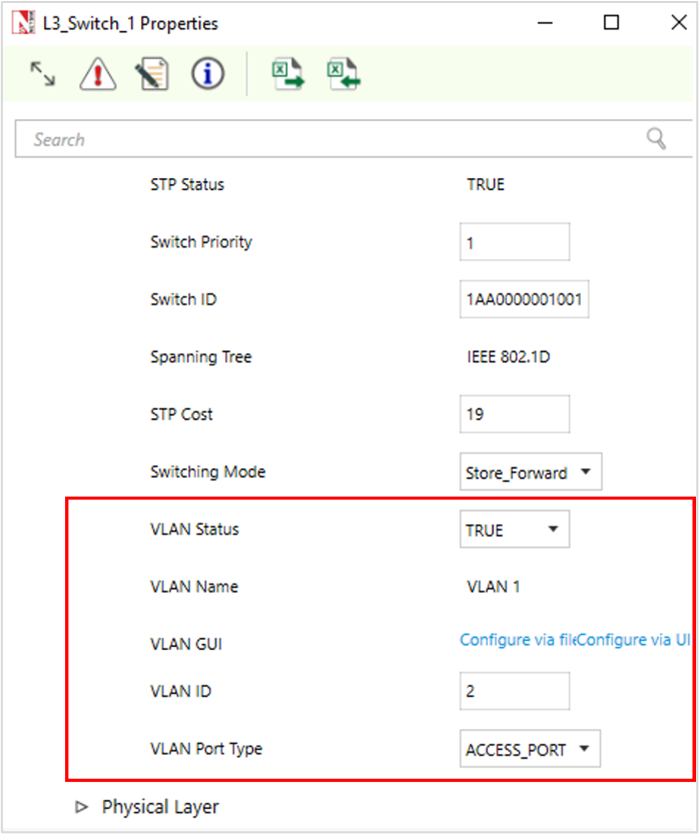This screenshot has height=834, width=699.
Task: Open the Switching Mode dropdown
Action: (530, 472)
